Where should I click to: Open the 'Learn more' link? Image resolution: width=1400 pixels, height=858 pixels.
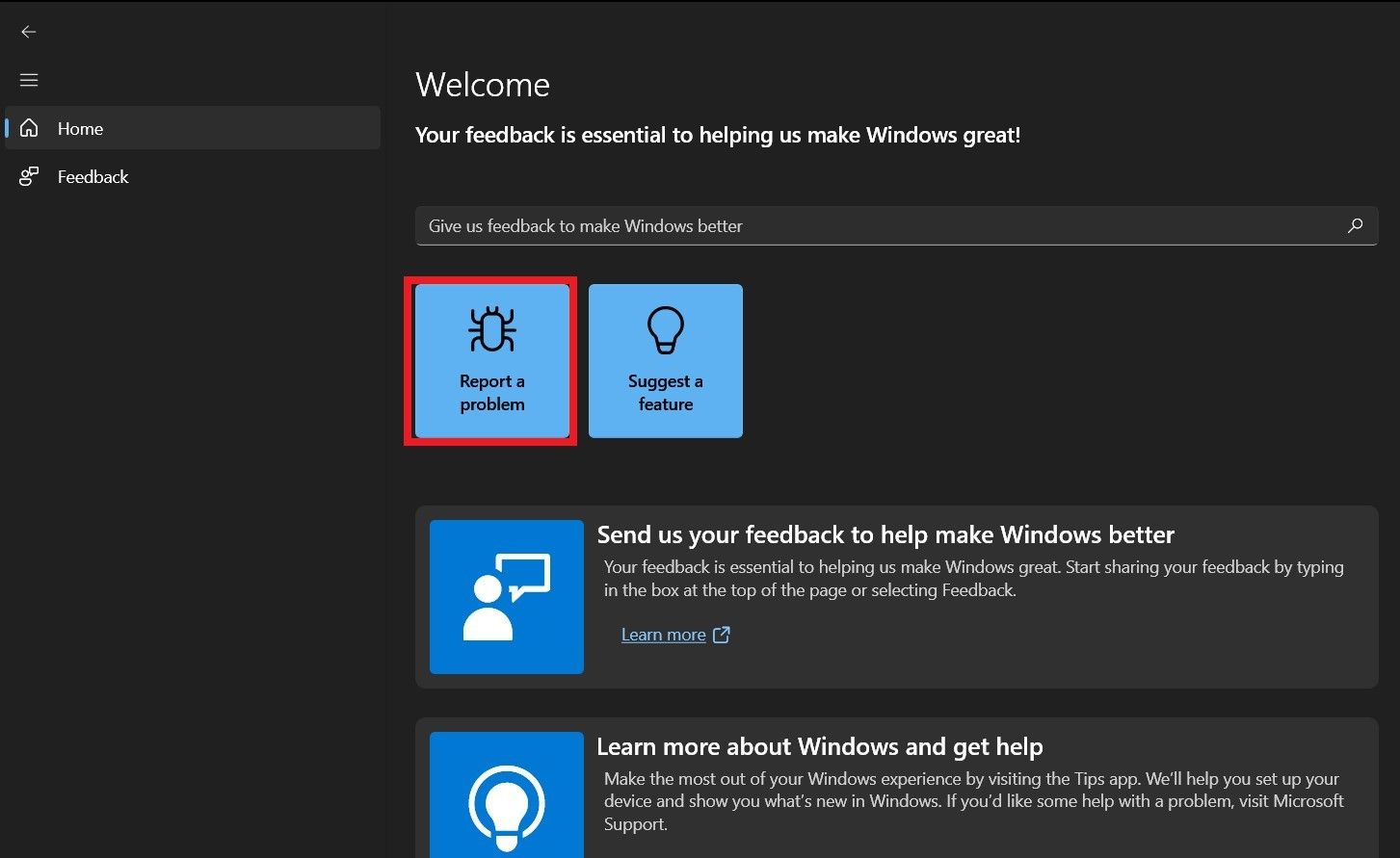(x=663, y=635)
